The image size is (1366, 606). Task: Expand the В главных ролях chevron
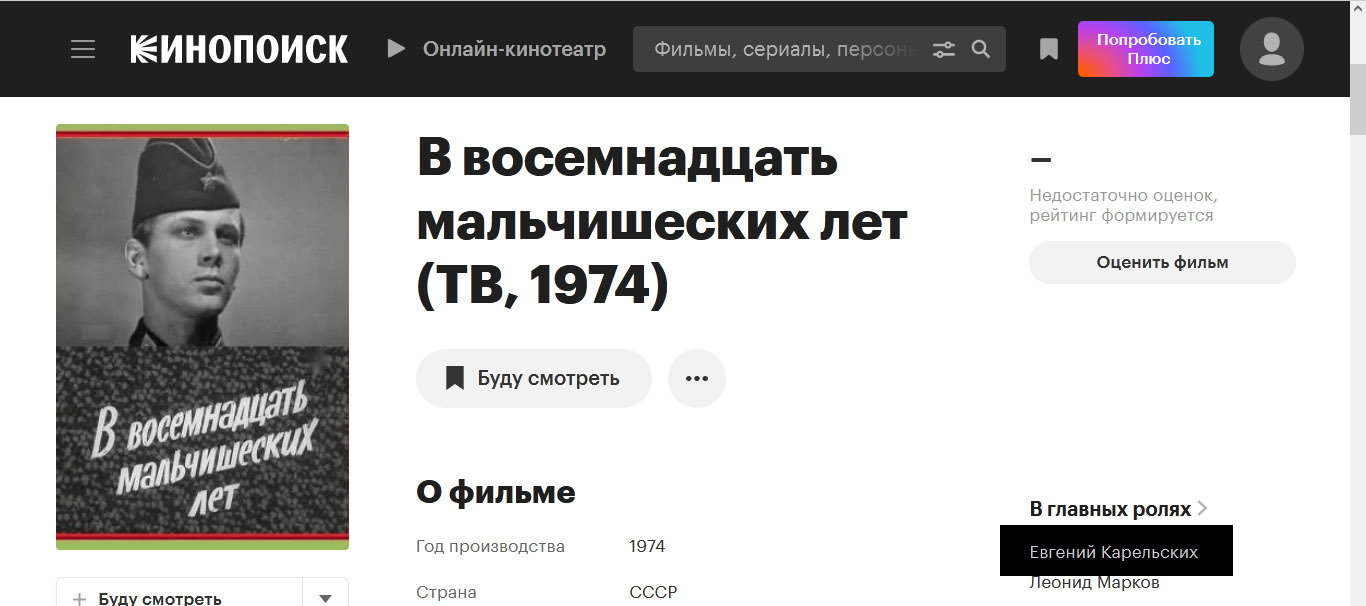[x=1202, y=509]
